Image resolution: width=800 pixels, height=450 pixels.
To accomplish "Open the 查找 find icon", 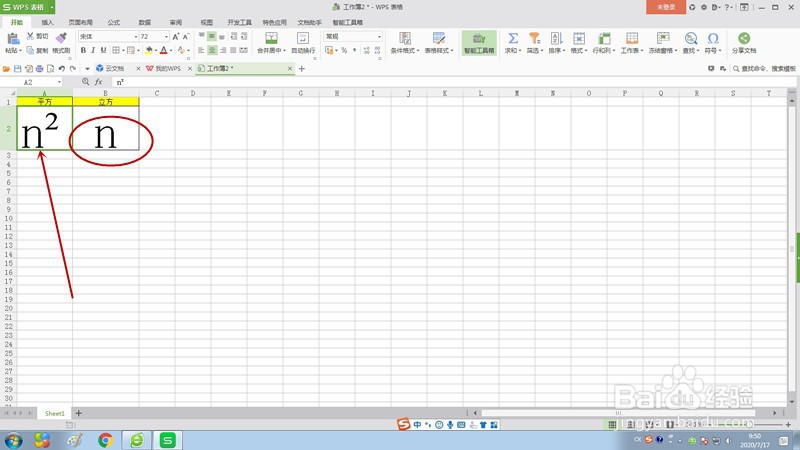I will 691,39.
